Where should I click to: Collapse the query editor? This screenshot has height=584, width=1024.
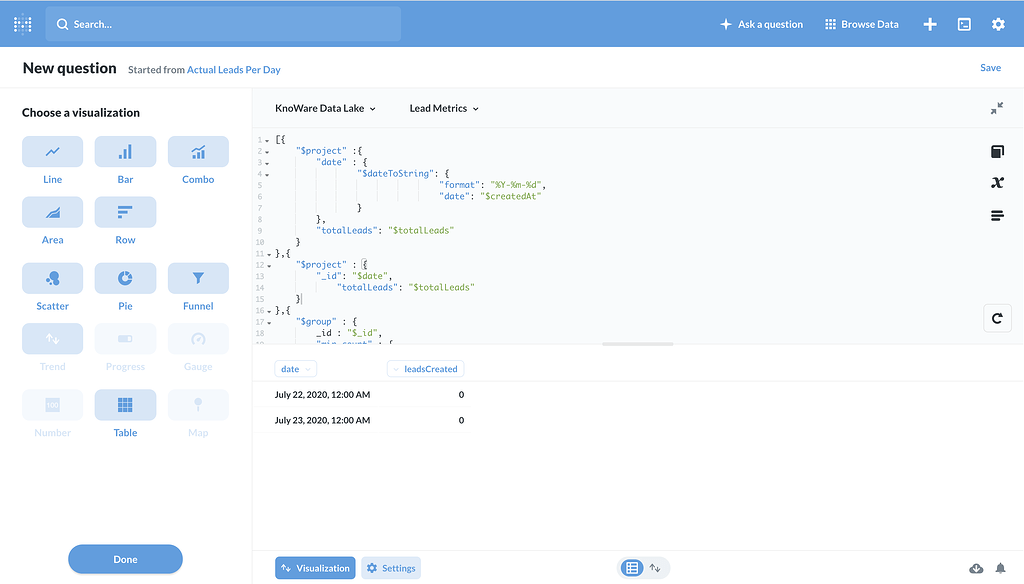pos(997,108)
